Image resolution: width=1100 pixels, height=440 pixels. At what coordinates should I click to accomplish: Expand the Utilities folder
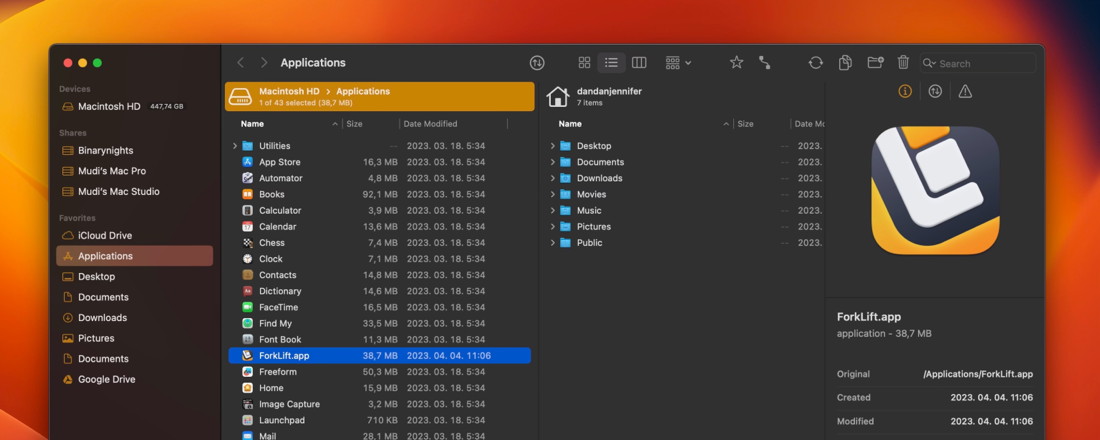(235, 146)
